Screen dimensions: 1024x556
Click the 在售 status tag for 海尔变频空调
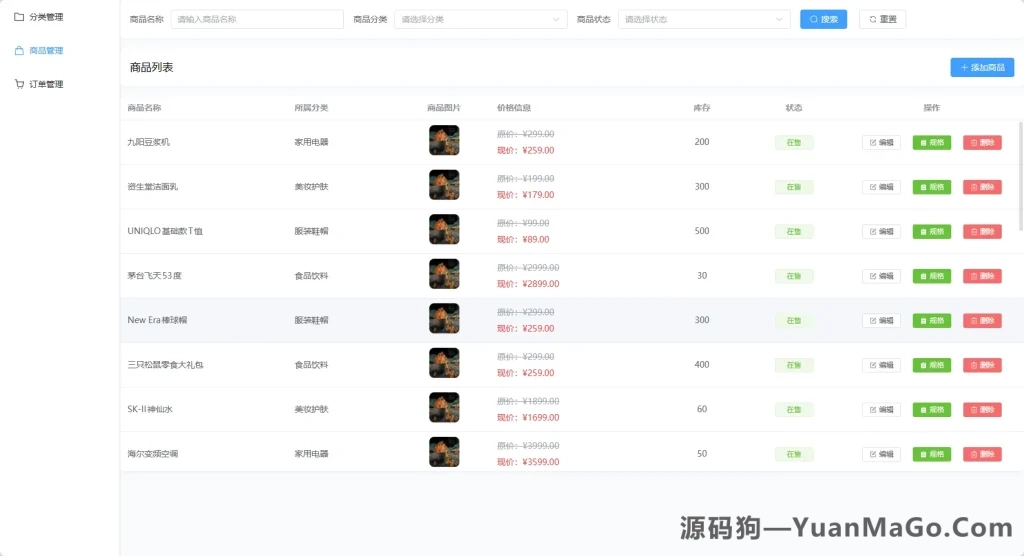[794, 454]
